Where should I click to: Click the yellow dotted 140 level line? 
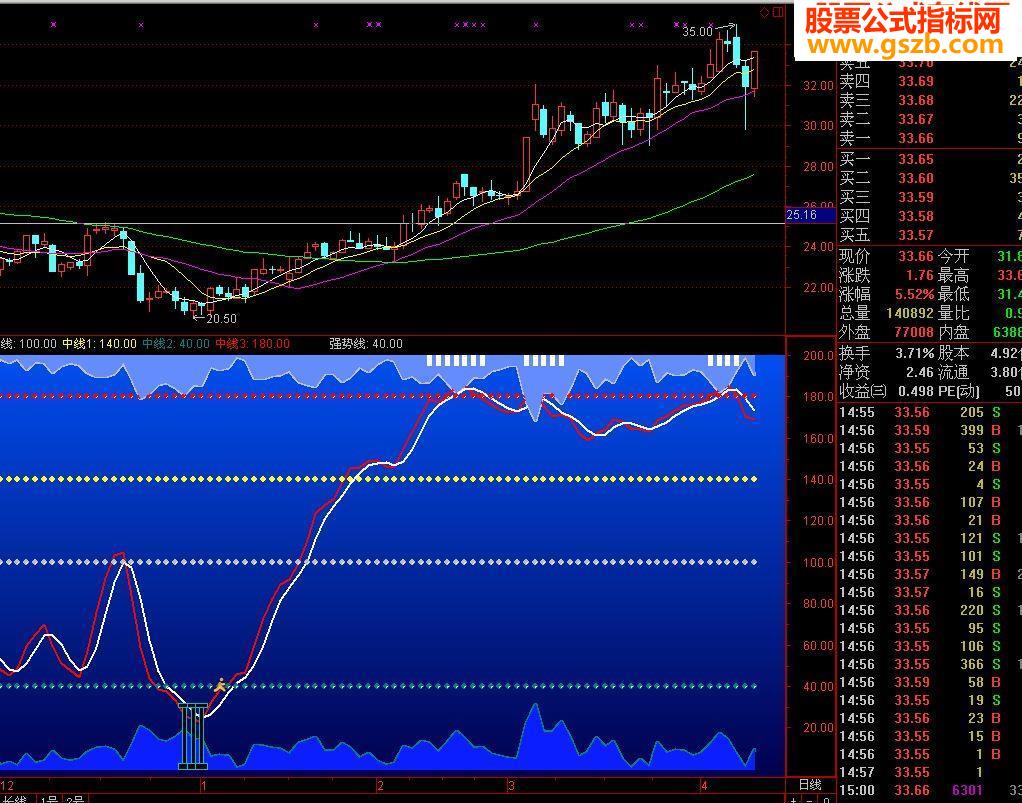378,479
